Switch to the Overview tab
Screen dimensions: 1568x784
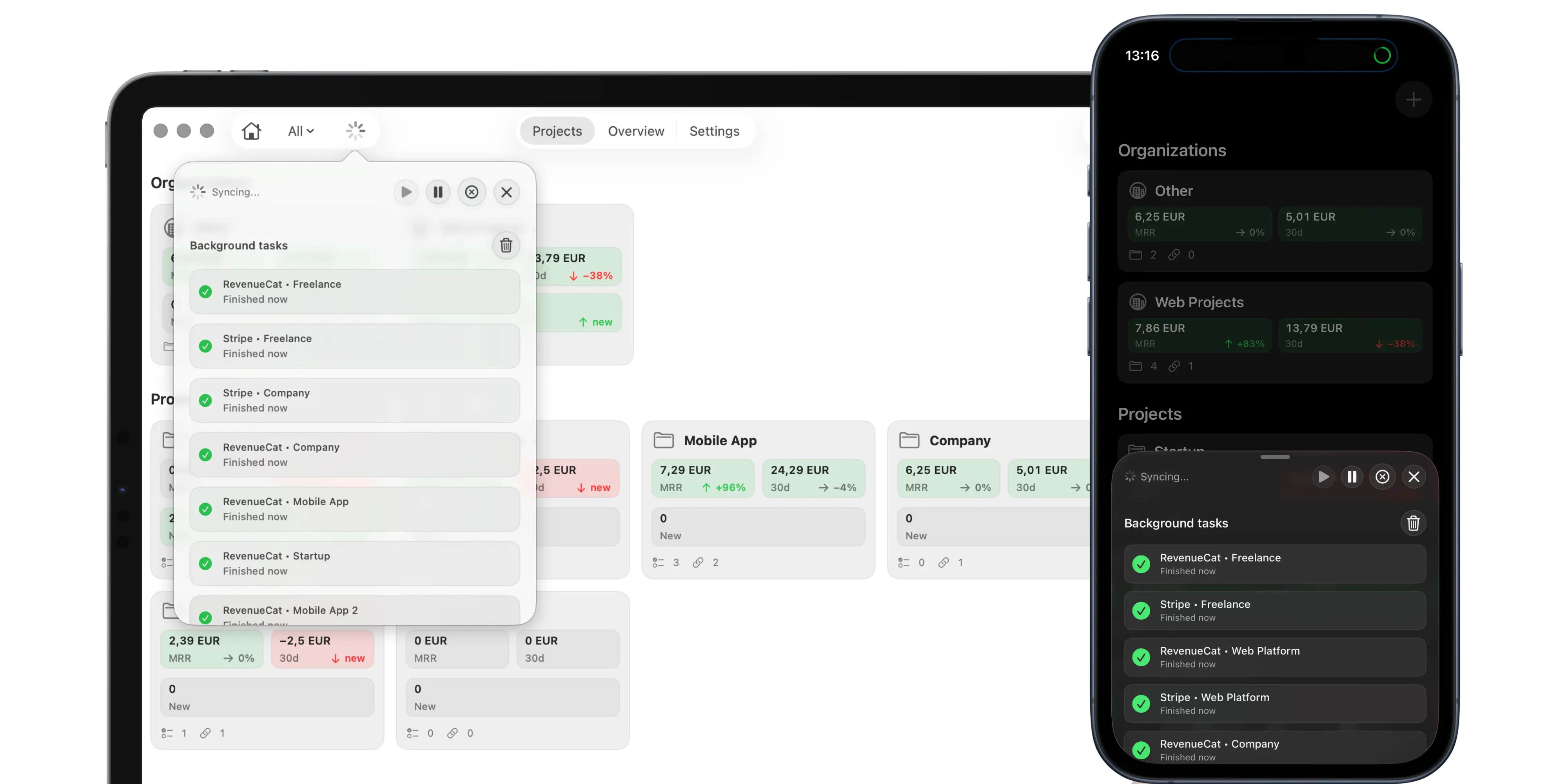635,131
